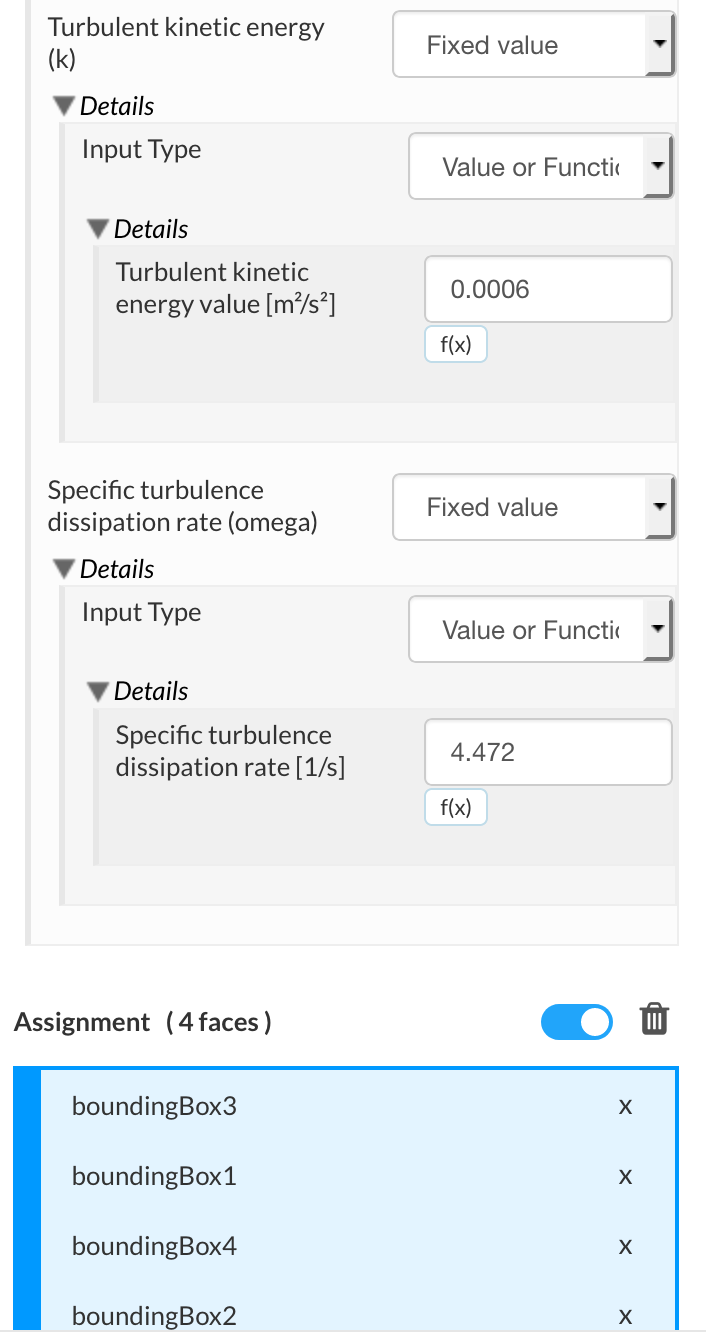
Task: Remove boundingBox1 from assignment
Action: pyautogui.click(x=625, y=1177)
